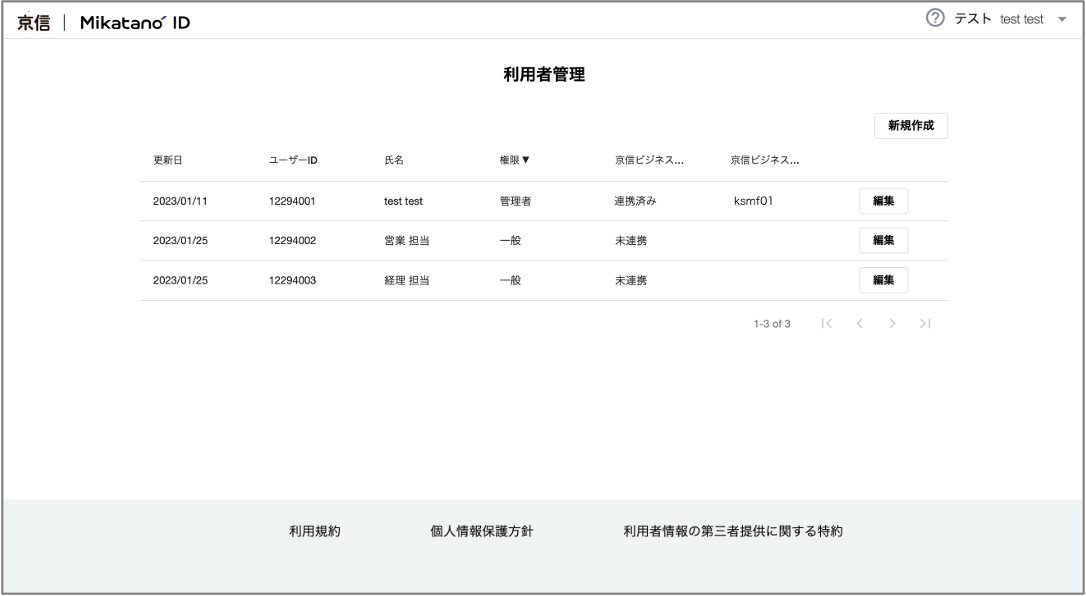Click the 管理者 permission cell
This screenshot has width=1086, height=596.
(515, 201)
